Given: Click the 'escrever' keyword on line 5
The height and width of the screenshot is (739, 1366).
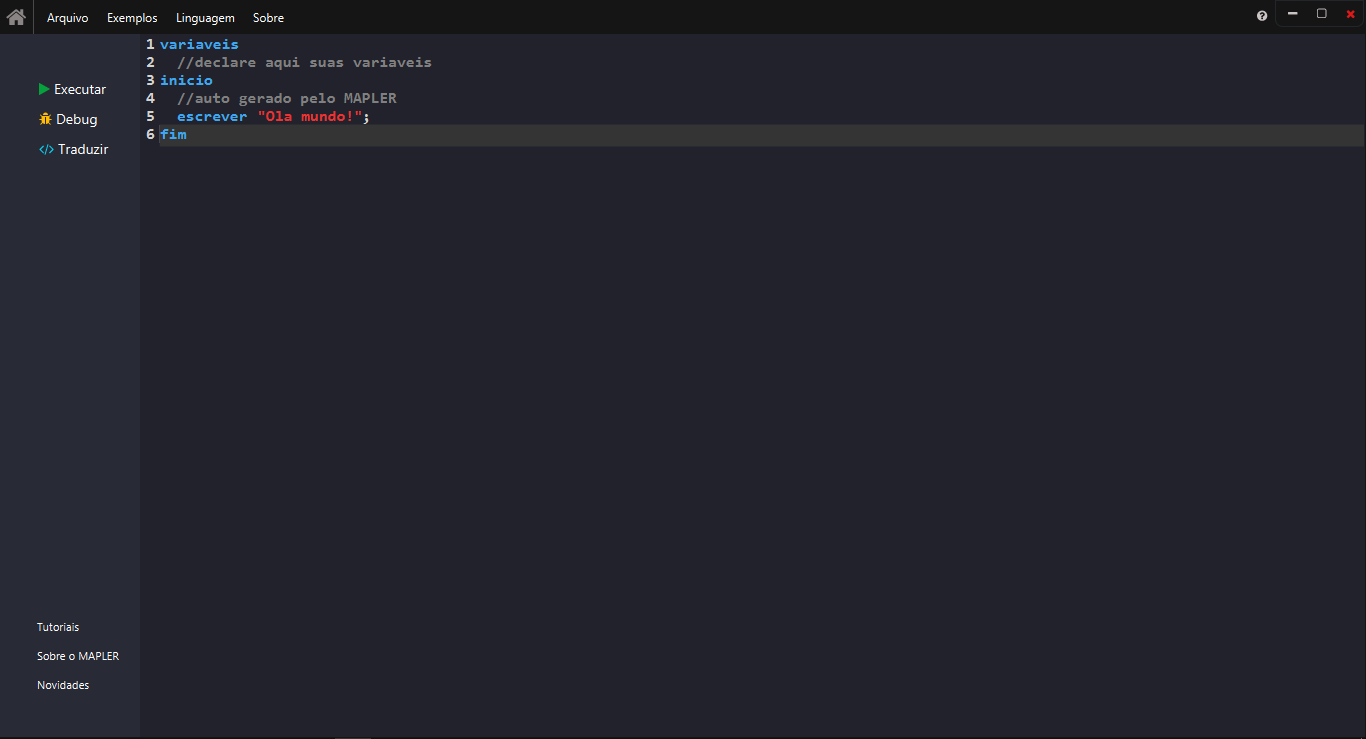Looking at the screenshot, I should [212, 116].
